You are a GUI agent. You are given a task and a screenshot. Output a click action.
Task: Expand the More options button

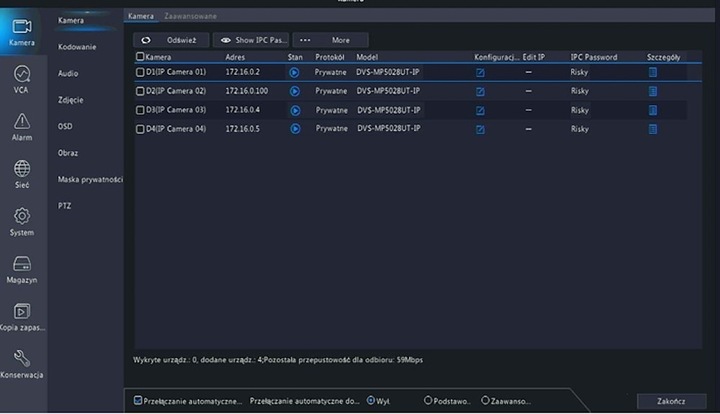pos(330,40)
